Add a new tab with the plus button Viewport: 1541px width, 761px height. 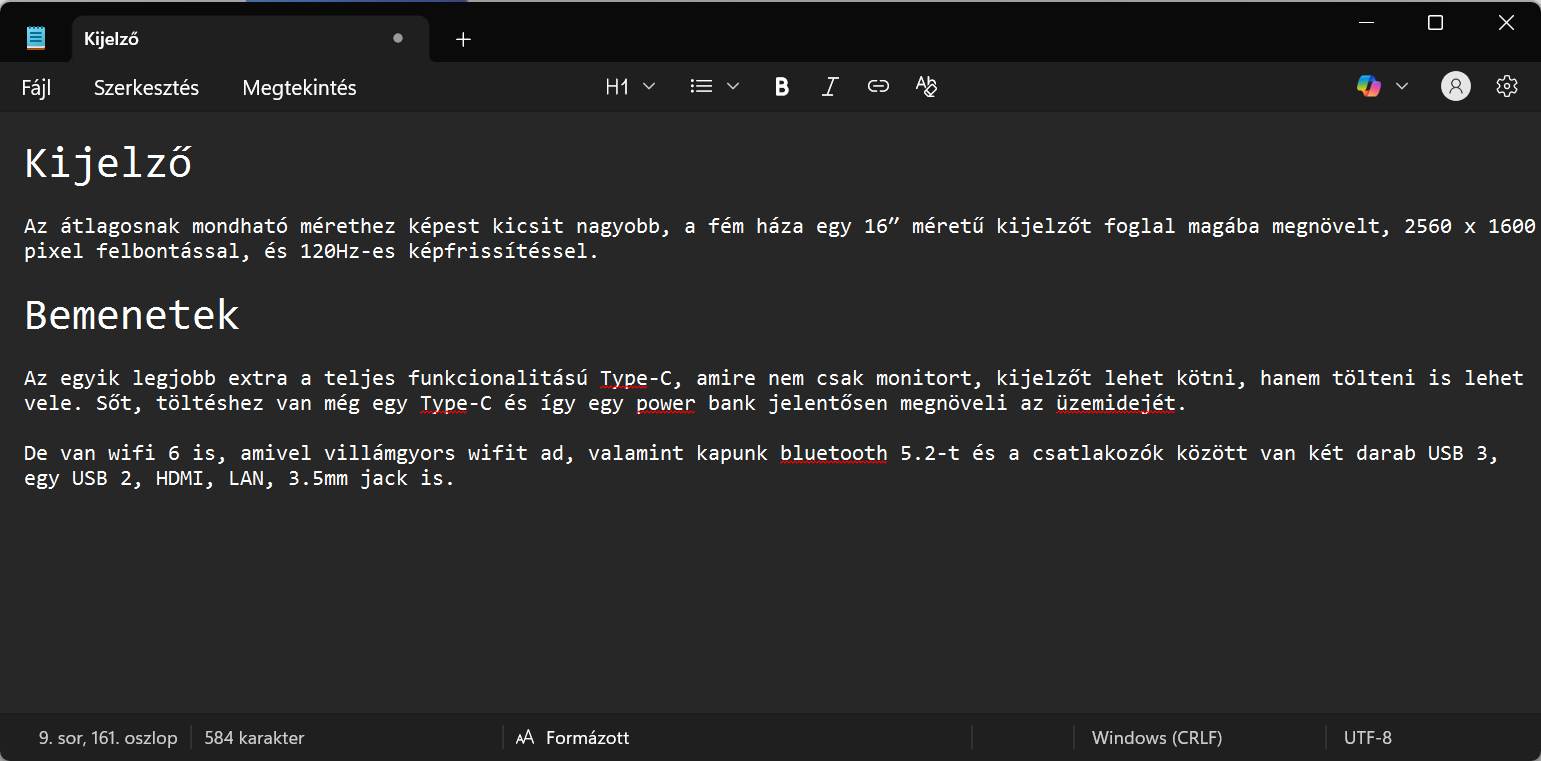[x=463, y=39]
